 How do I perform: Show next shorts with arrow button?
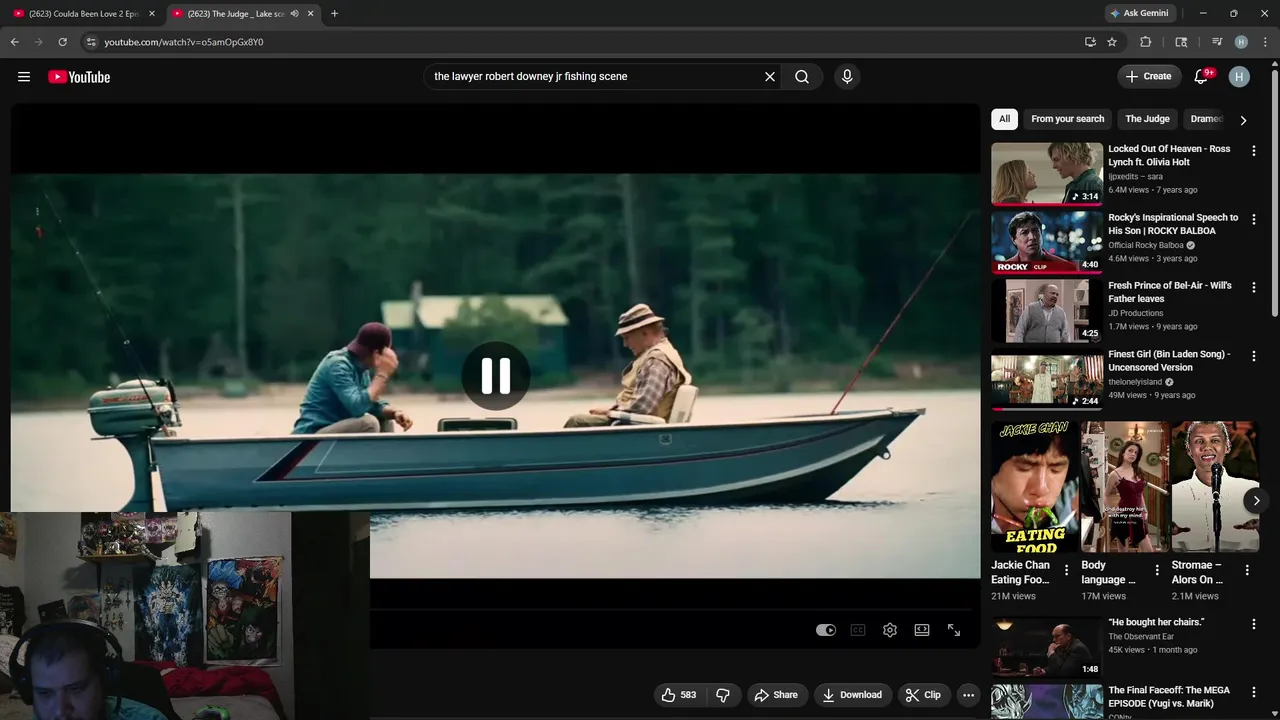tap(1256, 500)
